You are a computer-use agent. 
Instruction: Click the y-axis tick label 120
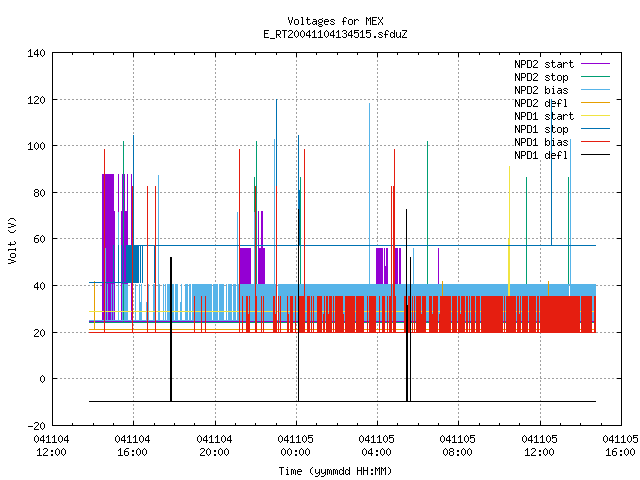[x=36, y=100]
